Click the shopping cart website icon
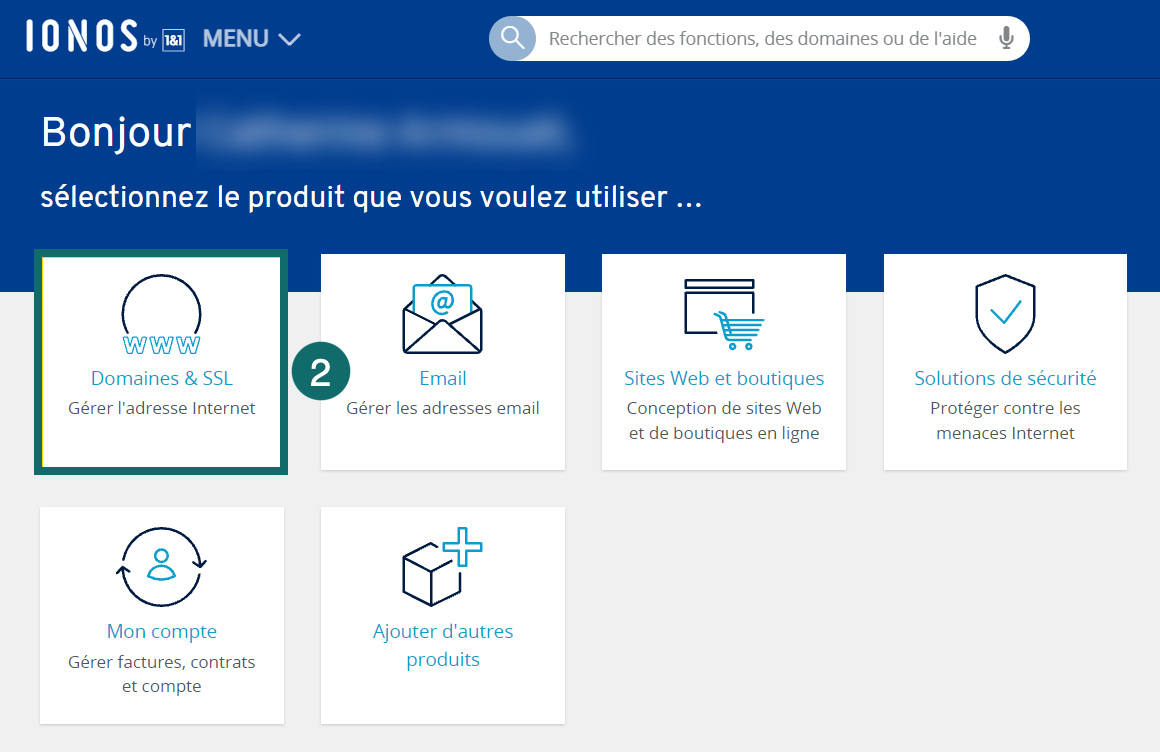The height and width of the screenshot is (752, 1160). [724, 314]
